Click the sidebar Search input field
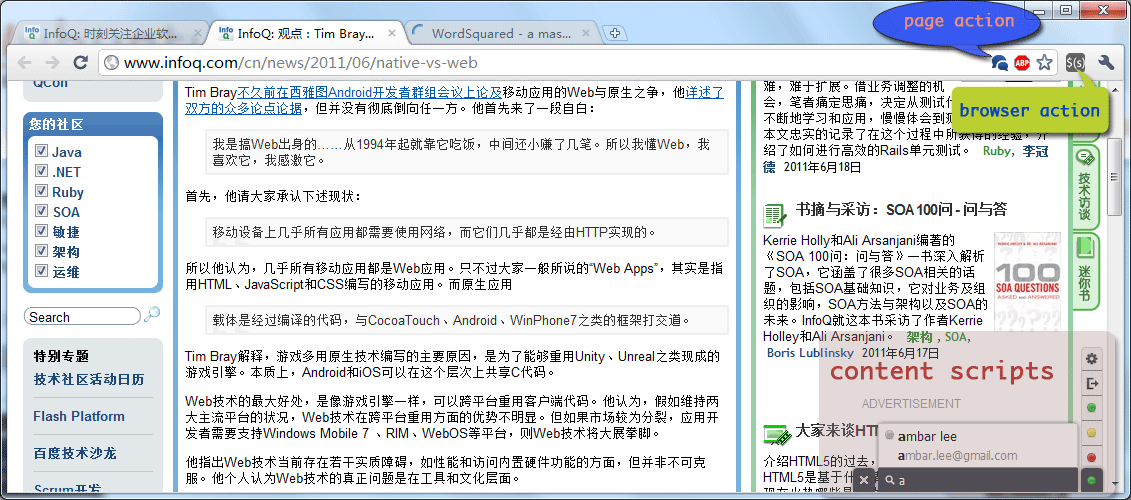 [82, 316]
